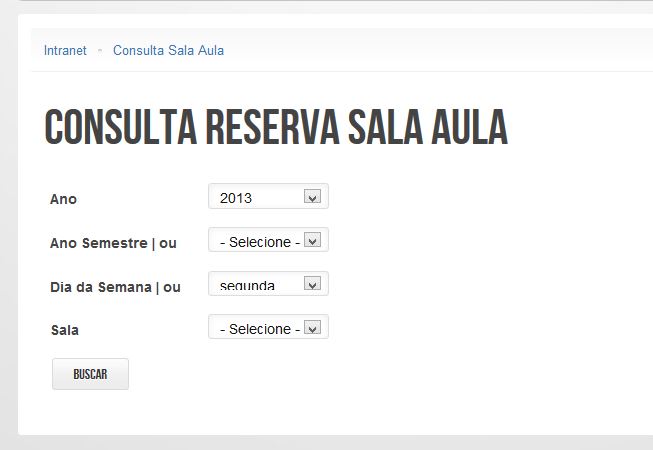Viewport: 653px width, 450px height.
Task: Click the Sala field label
Action: pyautogui.click(x=65, y=330)
